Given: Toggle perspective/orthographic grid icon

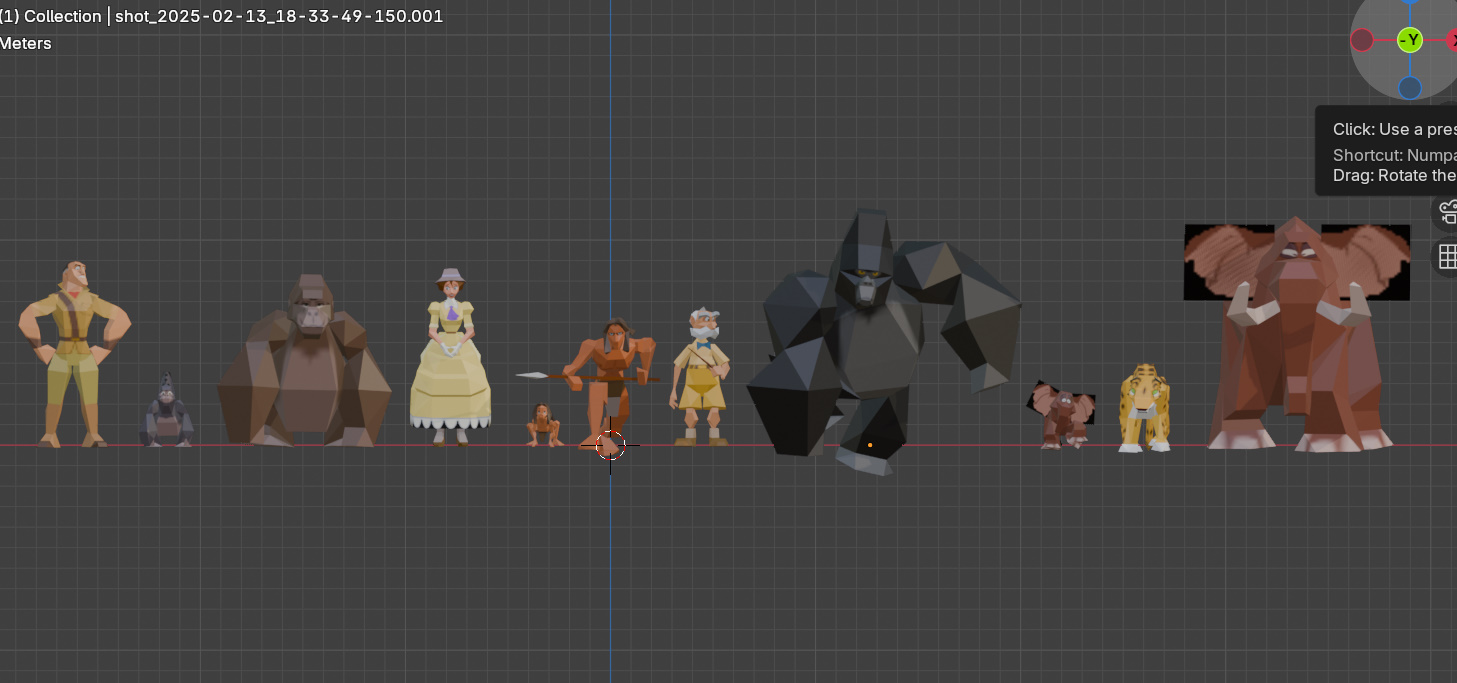Looking at the screenshot, I should point(1448,257).
